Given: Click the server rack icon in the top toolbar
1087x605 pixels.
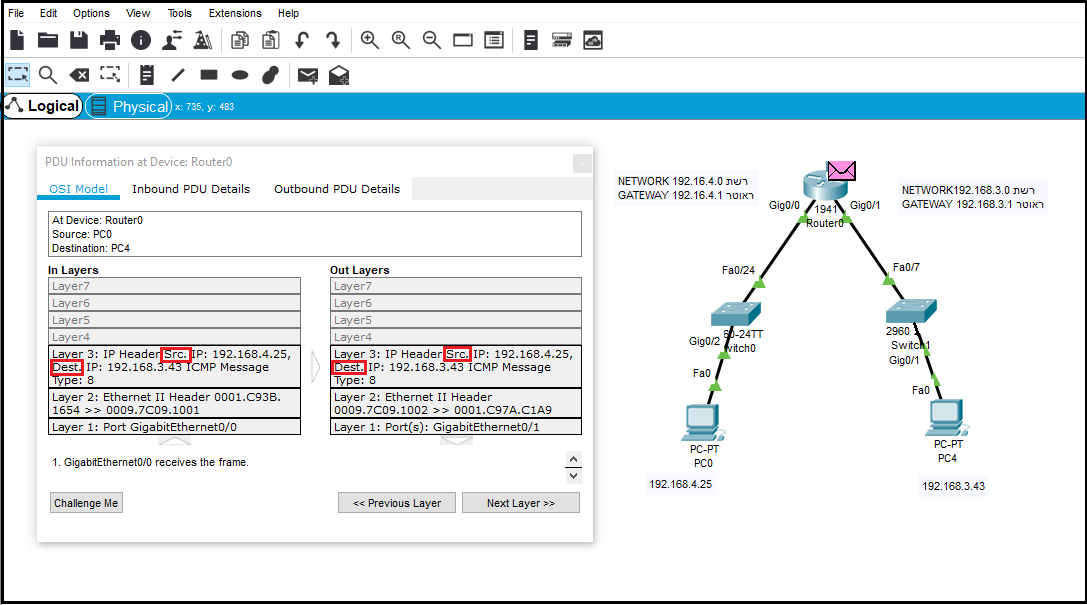Looking at the screenshot, I should tap(562, 40).
